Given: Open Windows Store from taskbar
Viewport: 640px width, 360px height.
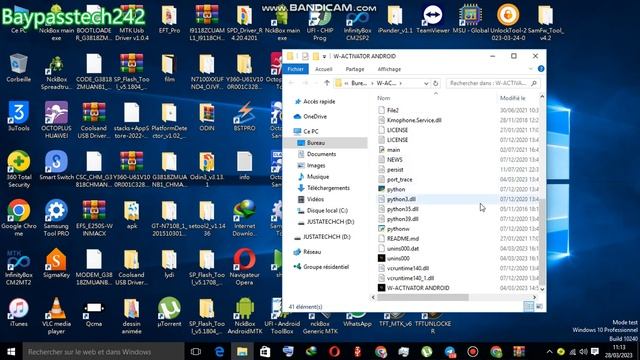Looking at the screenshot, I should [265, 351].
